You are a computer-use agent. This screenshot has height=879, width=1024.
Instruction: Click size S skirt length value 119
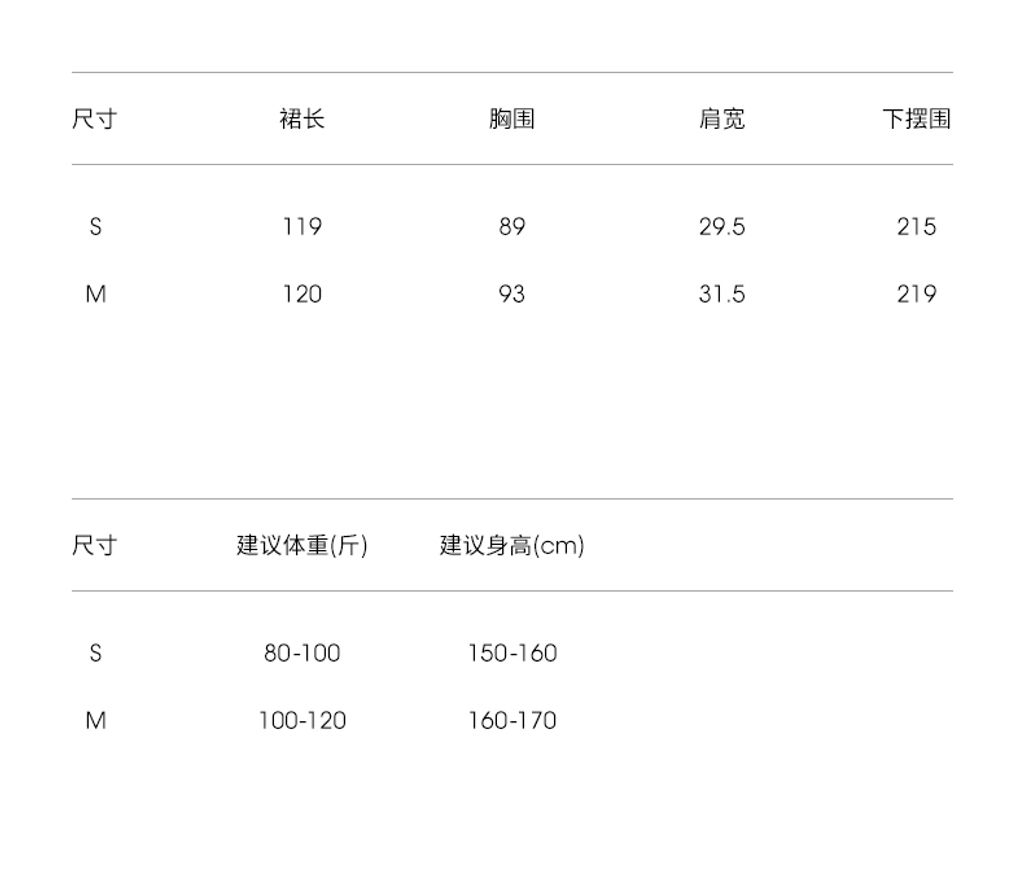point(302,227)
